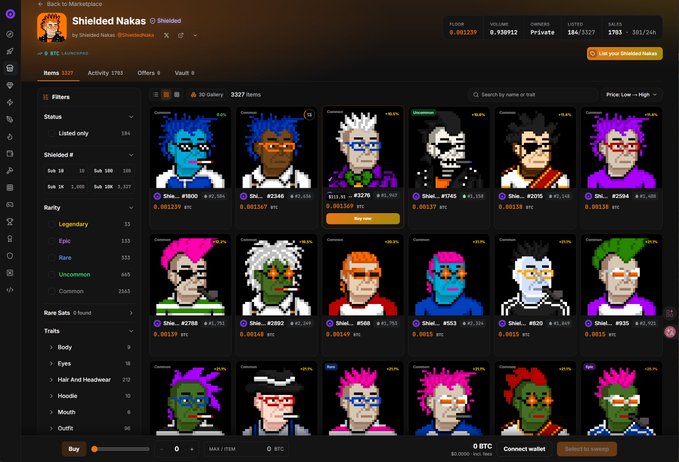Check the Legendary rarity filter
679x462 pixels.
(52, 224)
